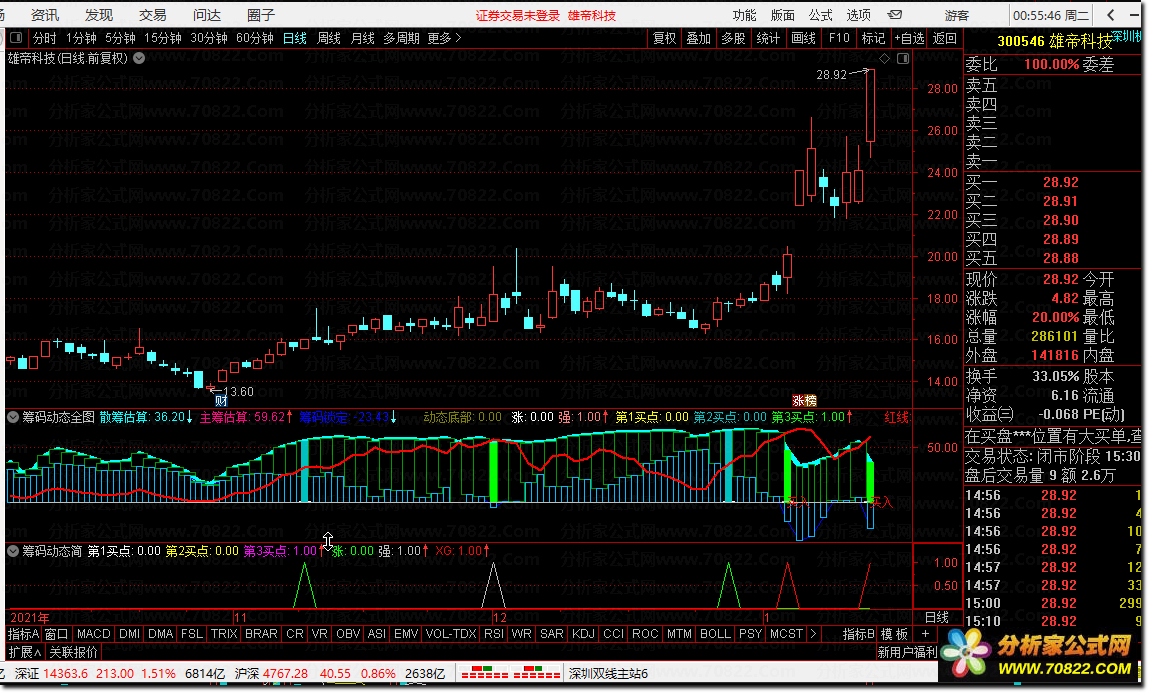Select the 周线 weekly period
This screenshot has width=1150, height=693.
point(329,38)
